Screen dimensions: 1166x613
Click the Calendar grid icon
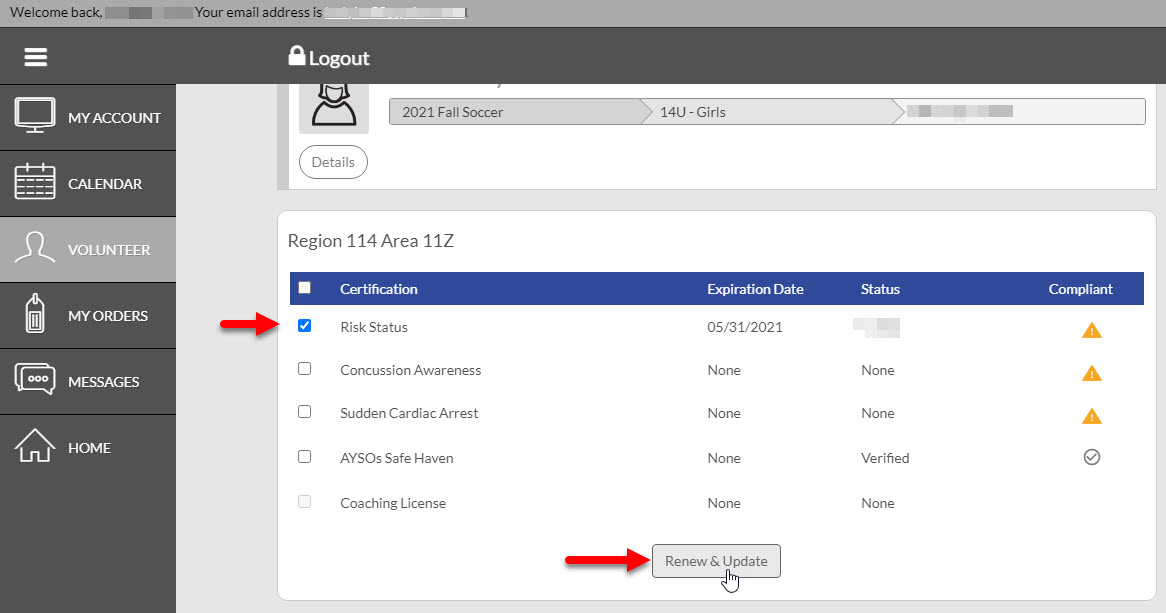tap(34, 182)
